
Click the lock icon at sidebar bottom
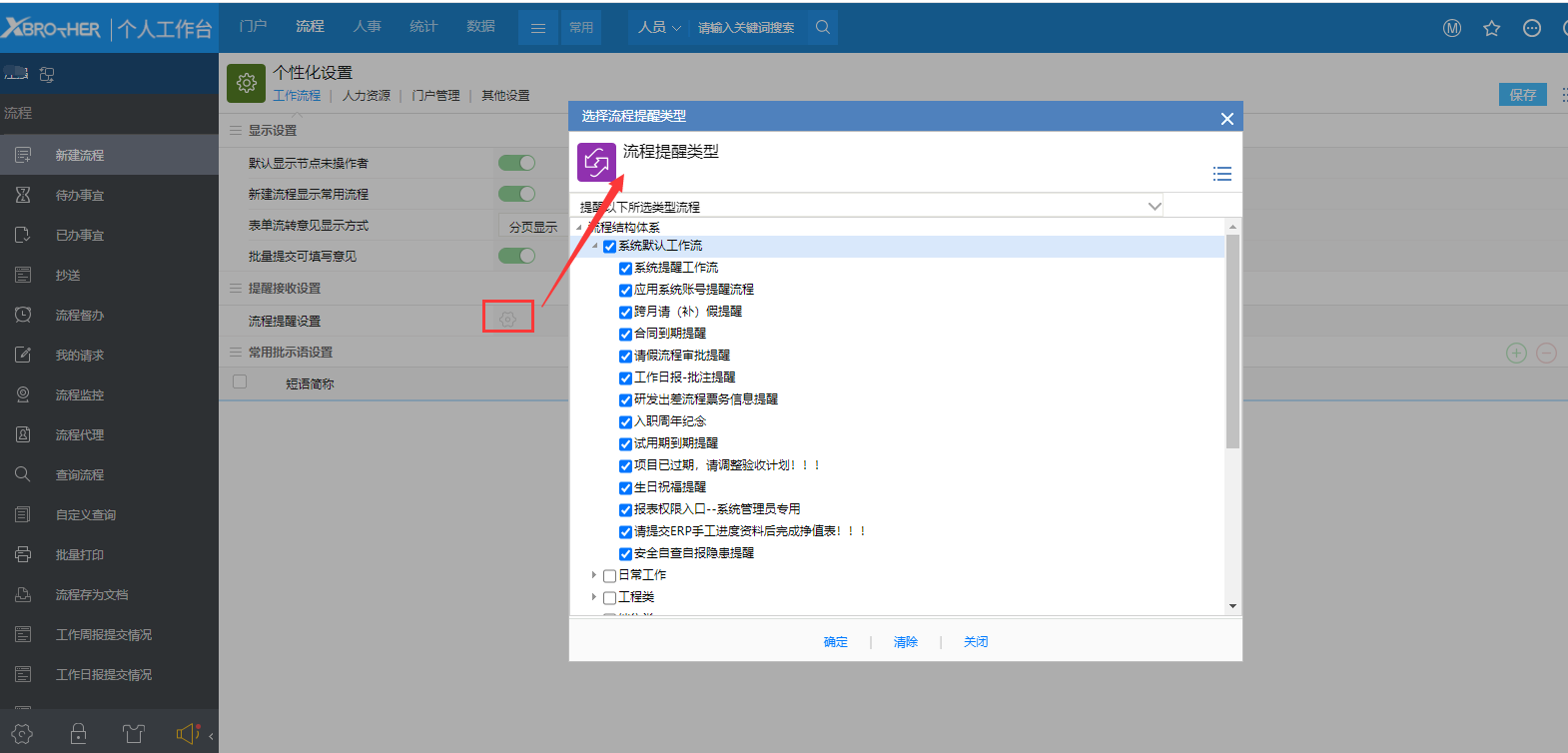click(78, 734)
